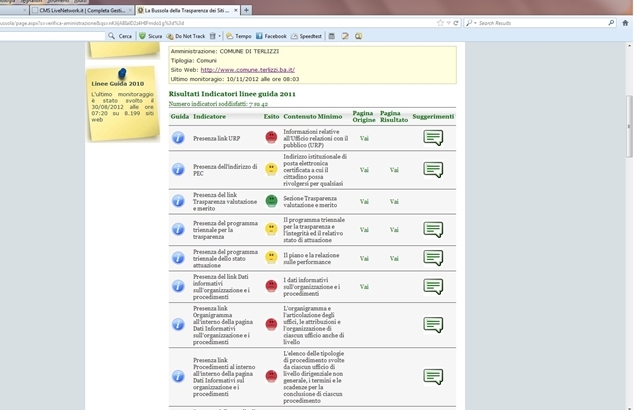Click the browser address bar URL
Viewport: 640px width, 410px height.
(216, 23)
